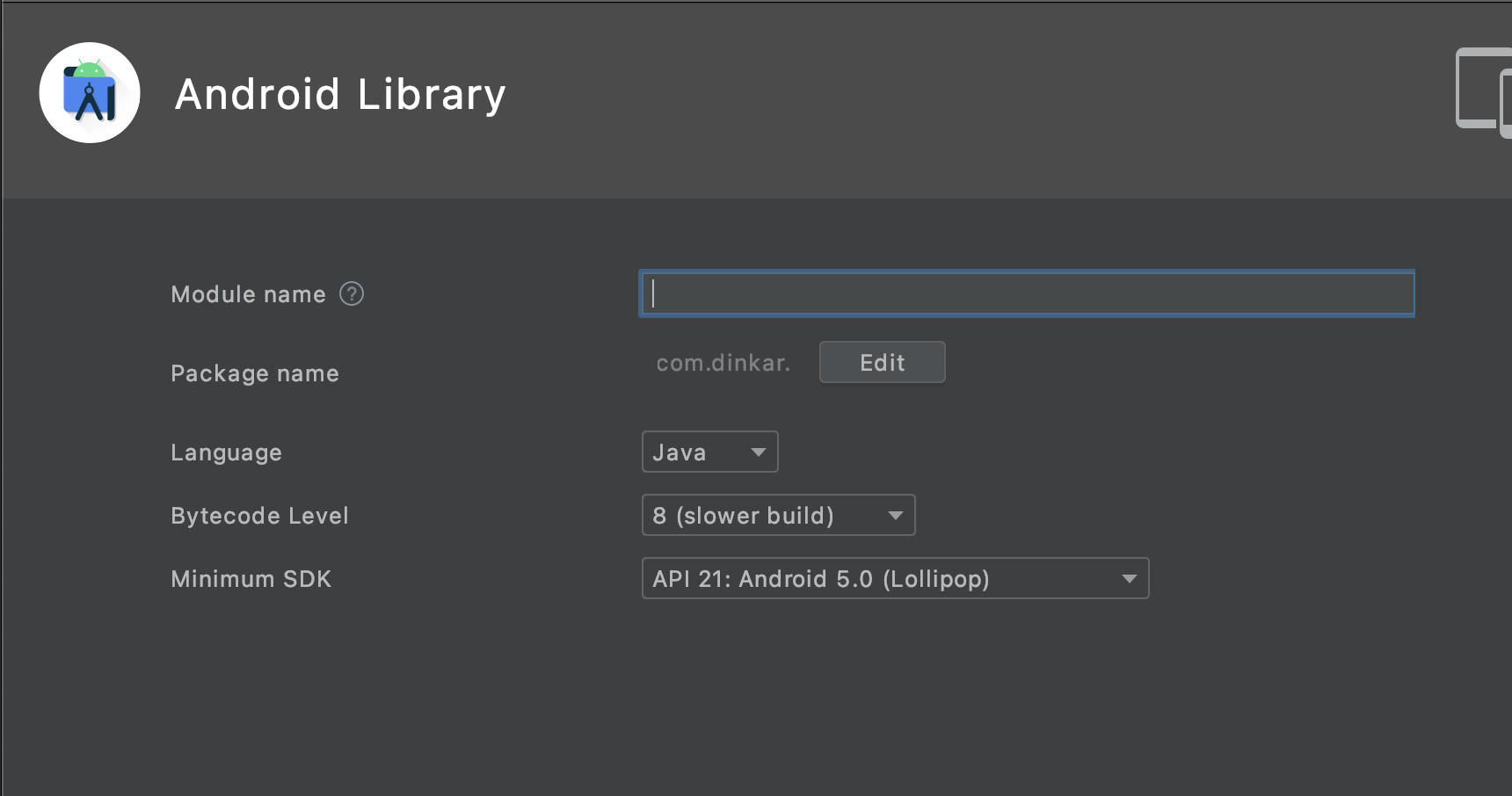Click the Module name label
The width and height of the screenshot is (1512, 796).
click(248, 294)
